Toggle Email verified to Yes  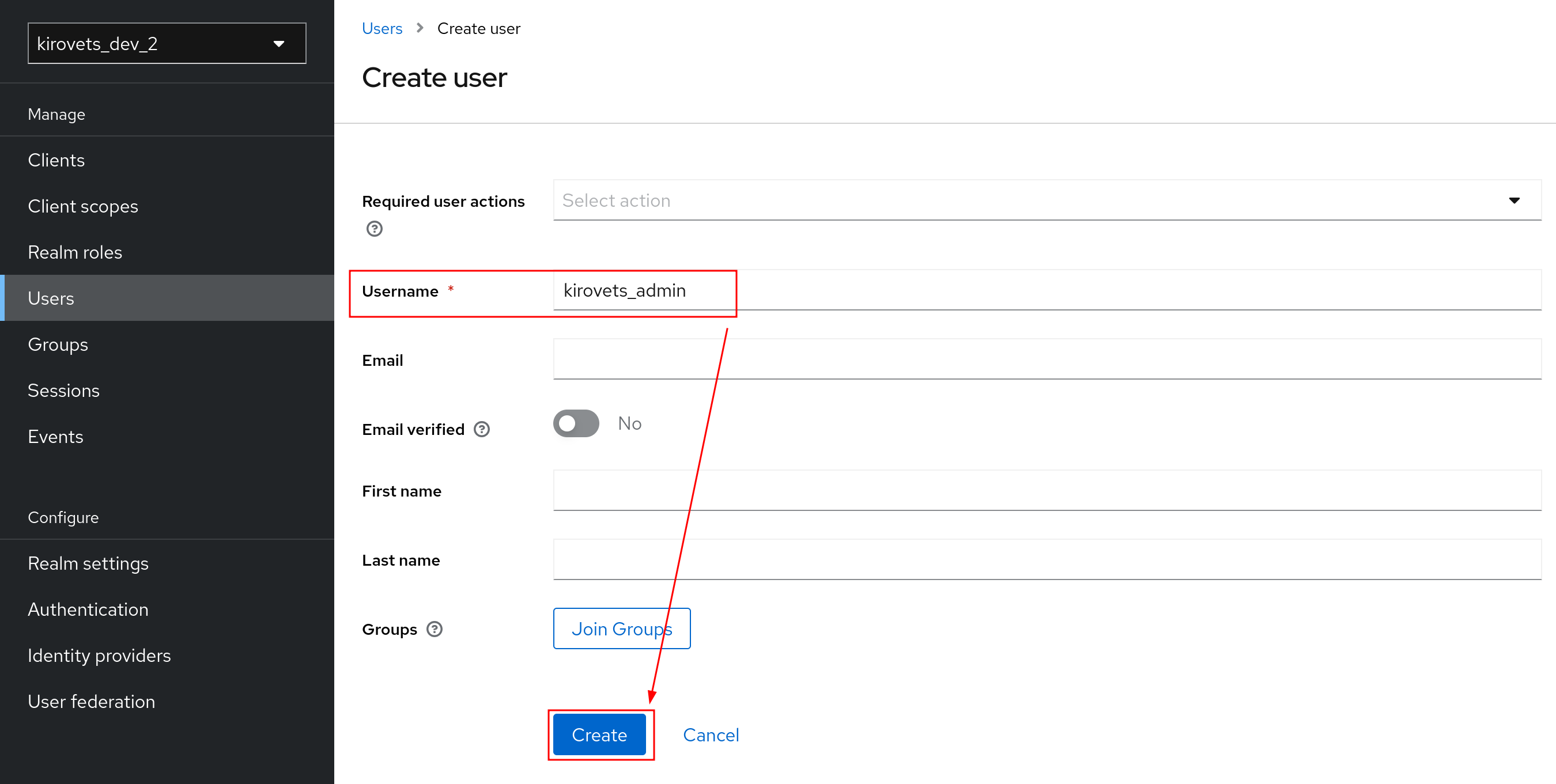pos(576,423)
